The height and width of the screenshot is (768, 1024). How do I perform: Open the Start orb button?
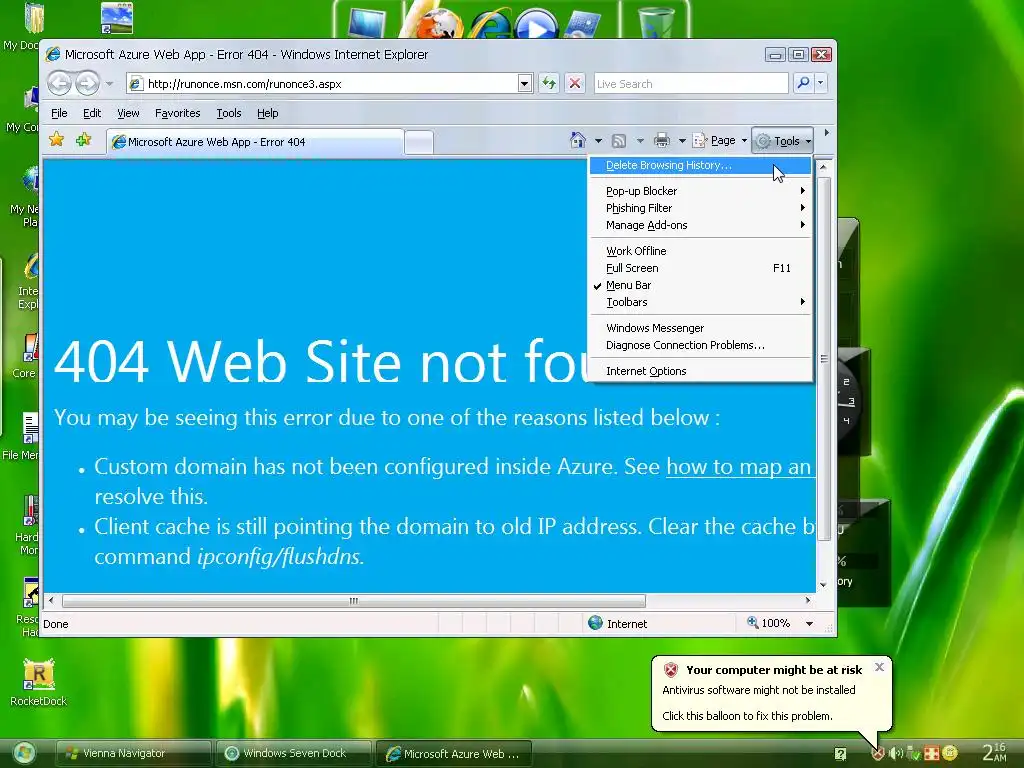point(24,753)
